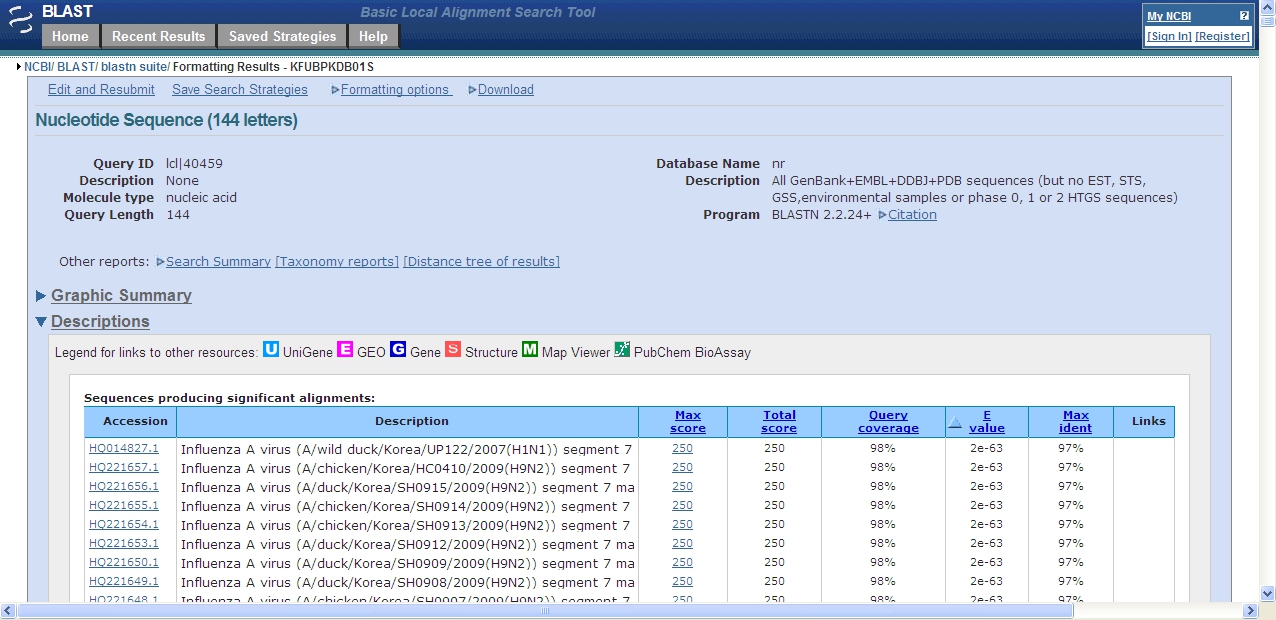Sort results by E value column
Viewport: 1276px width, 620px height.
point(986,422)
